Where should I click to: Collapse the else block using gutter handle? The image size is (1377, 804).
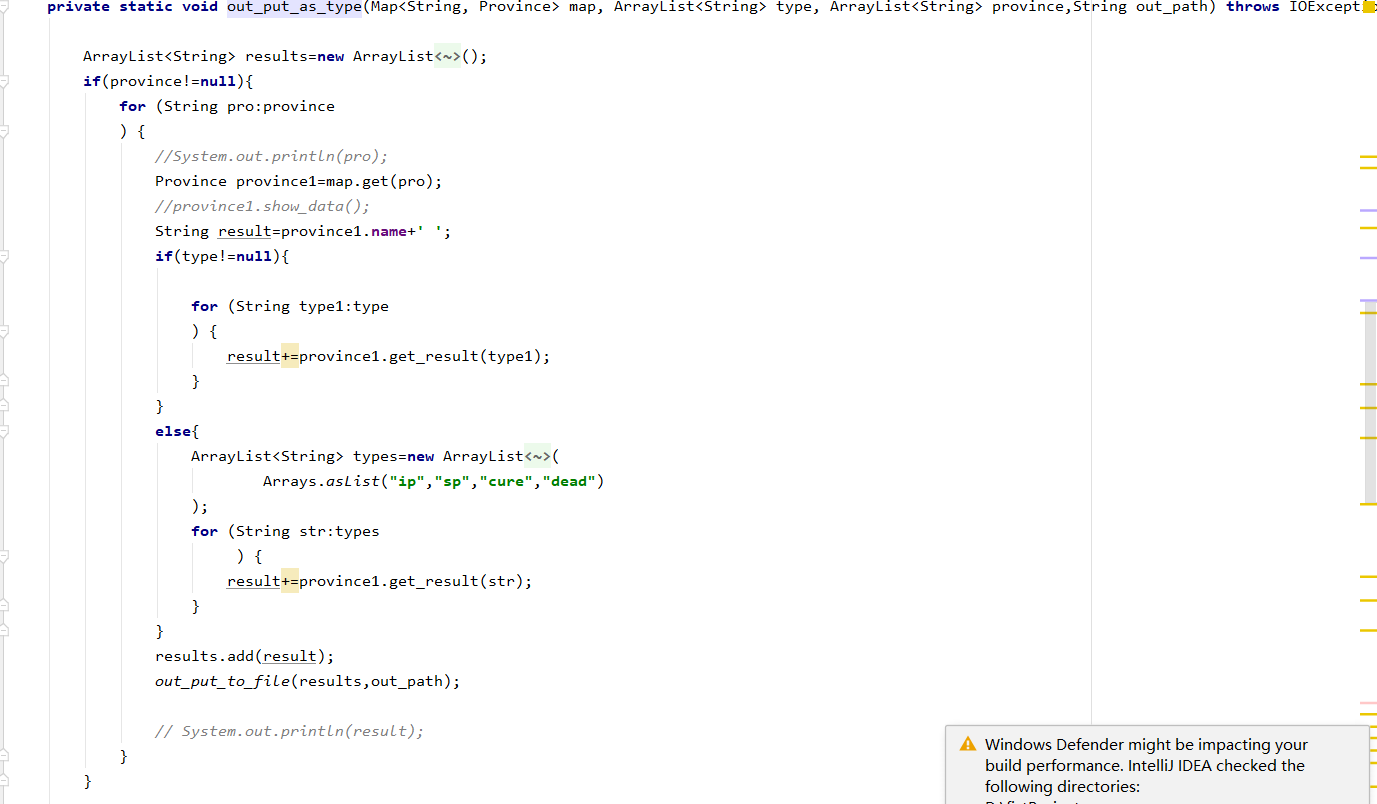4,431
